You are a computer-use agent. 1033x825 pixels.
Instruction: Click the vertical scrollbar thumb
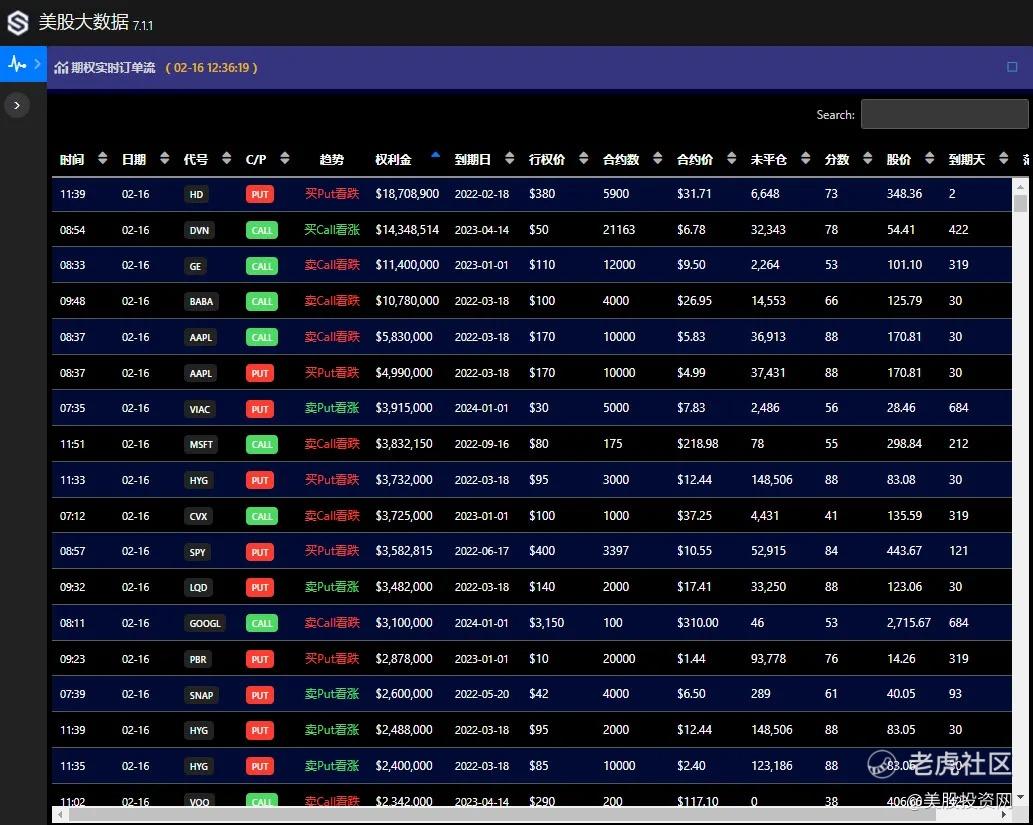(1020, 203)
